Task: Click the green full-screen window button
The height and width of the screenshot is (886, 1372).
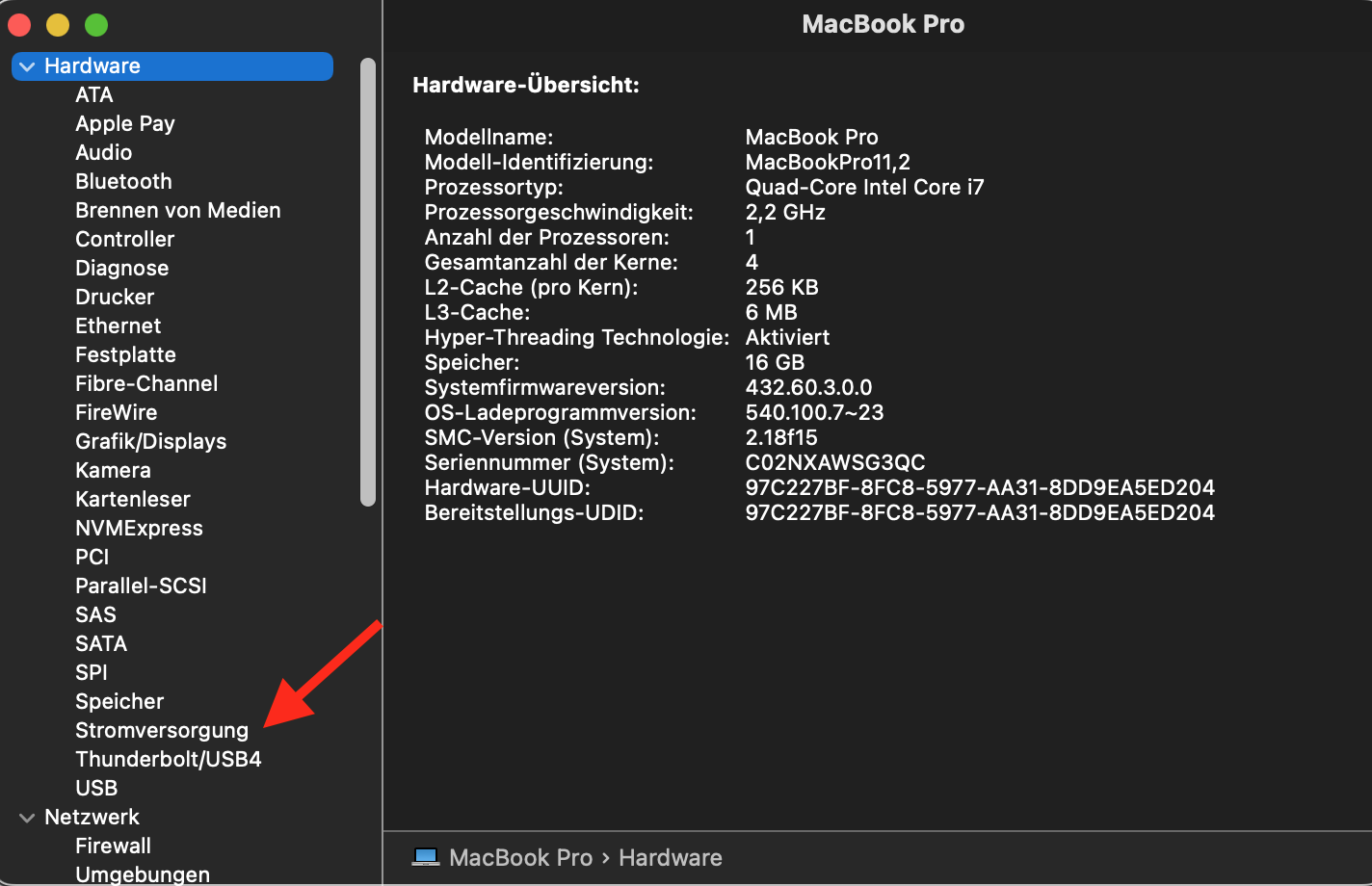Action: tap(96, 25)
